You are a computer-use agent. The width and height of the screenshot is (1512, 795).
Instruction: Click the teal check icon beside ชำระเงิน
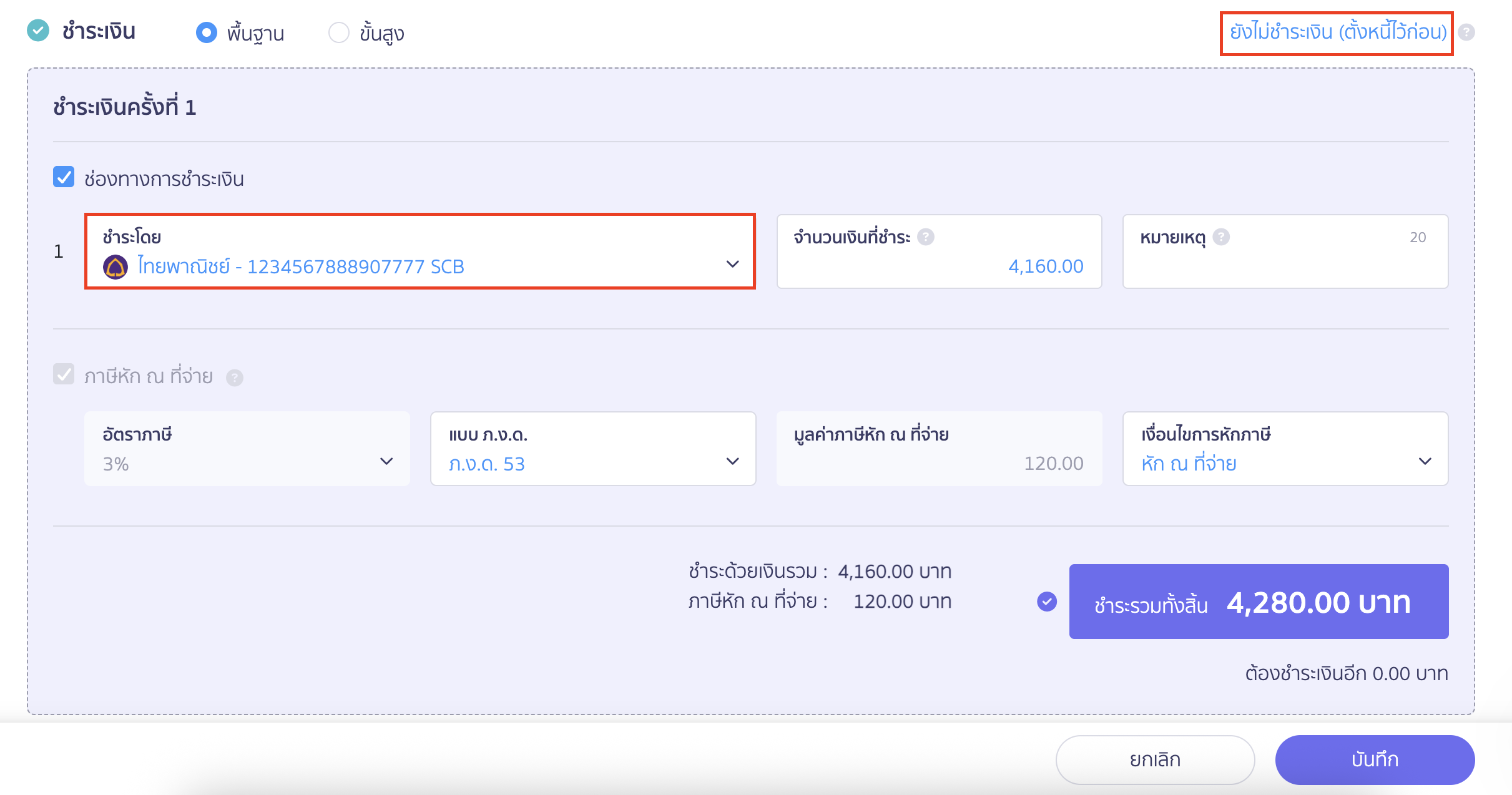[38, 31]
